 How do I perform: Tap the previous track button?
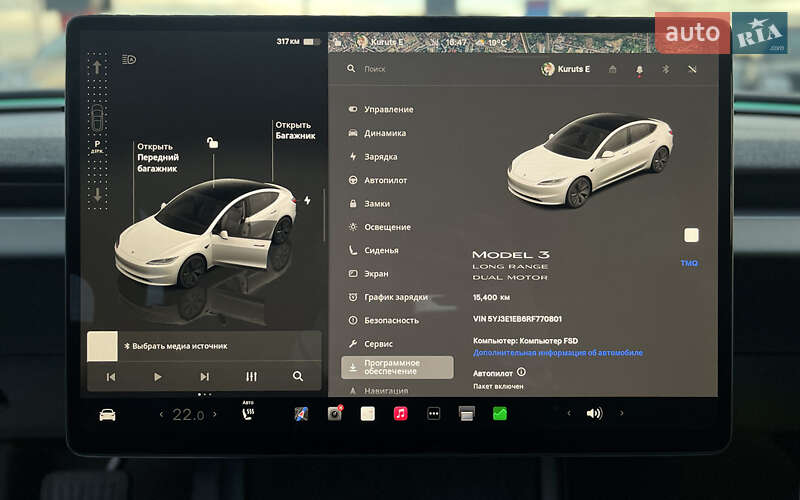click(x=111, y=377)
